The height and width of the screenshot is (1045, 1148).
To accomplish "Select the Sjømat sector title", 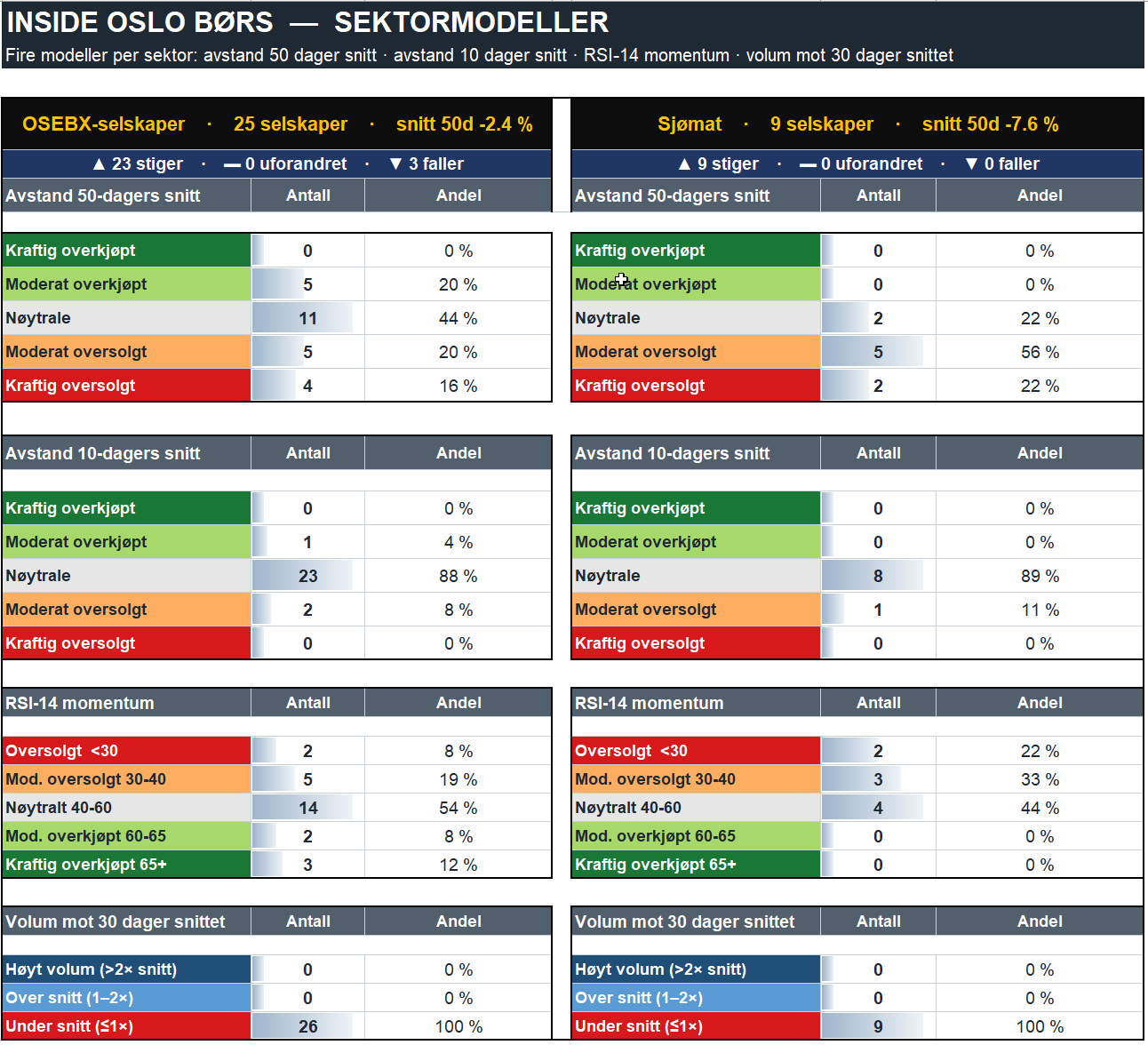I will [x=690, y=124].
